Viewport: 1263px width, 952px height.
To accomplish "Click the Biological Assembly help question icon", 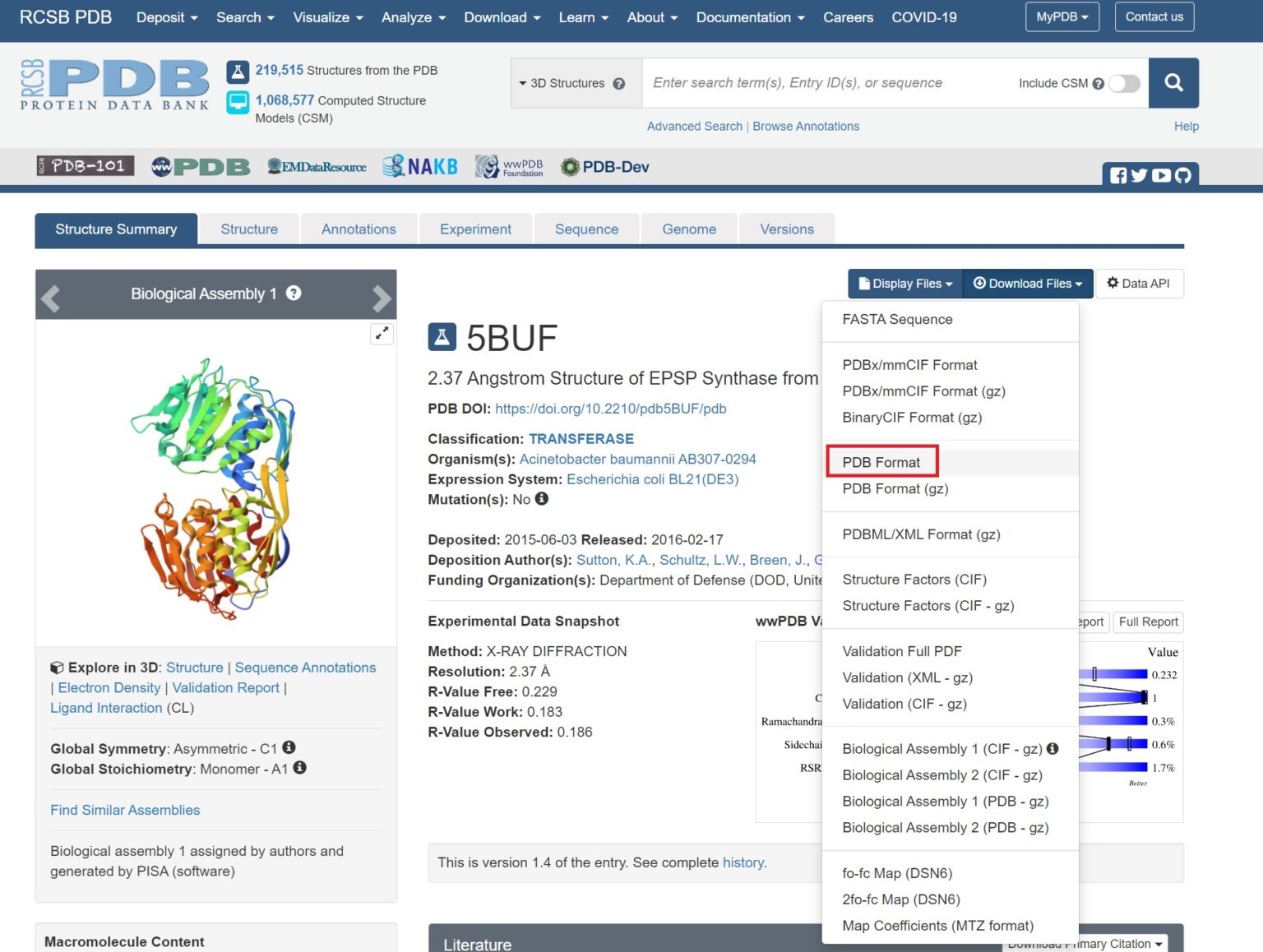I will click(294, 293).
